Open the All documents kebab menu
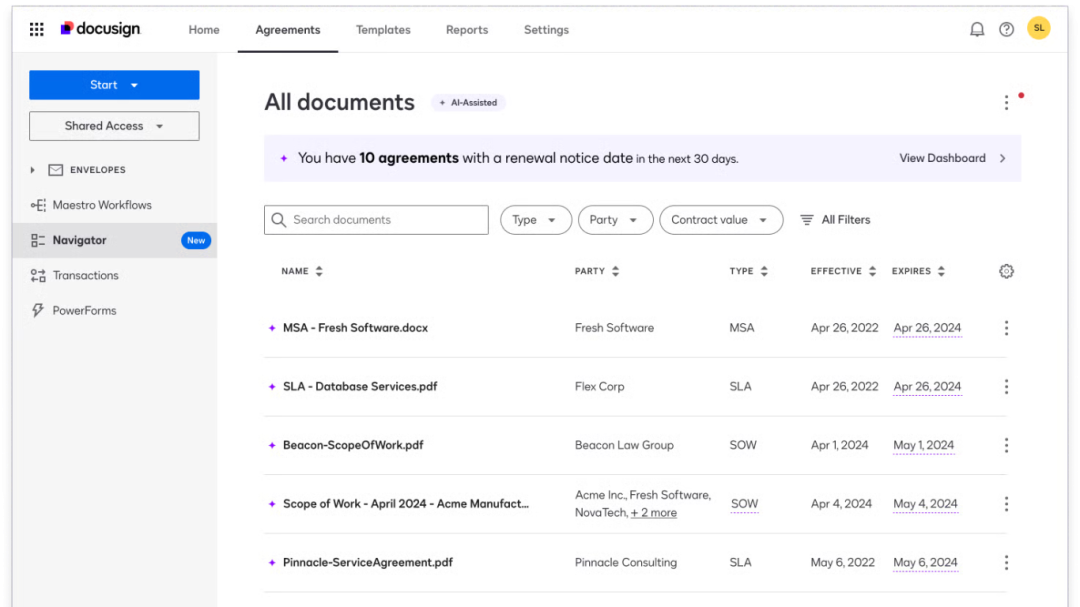 (1006, 103)
